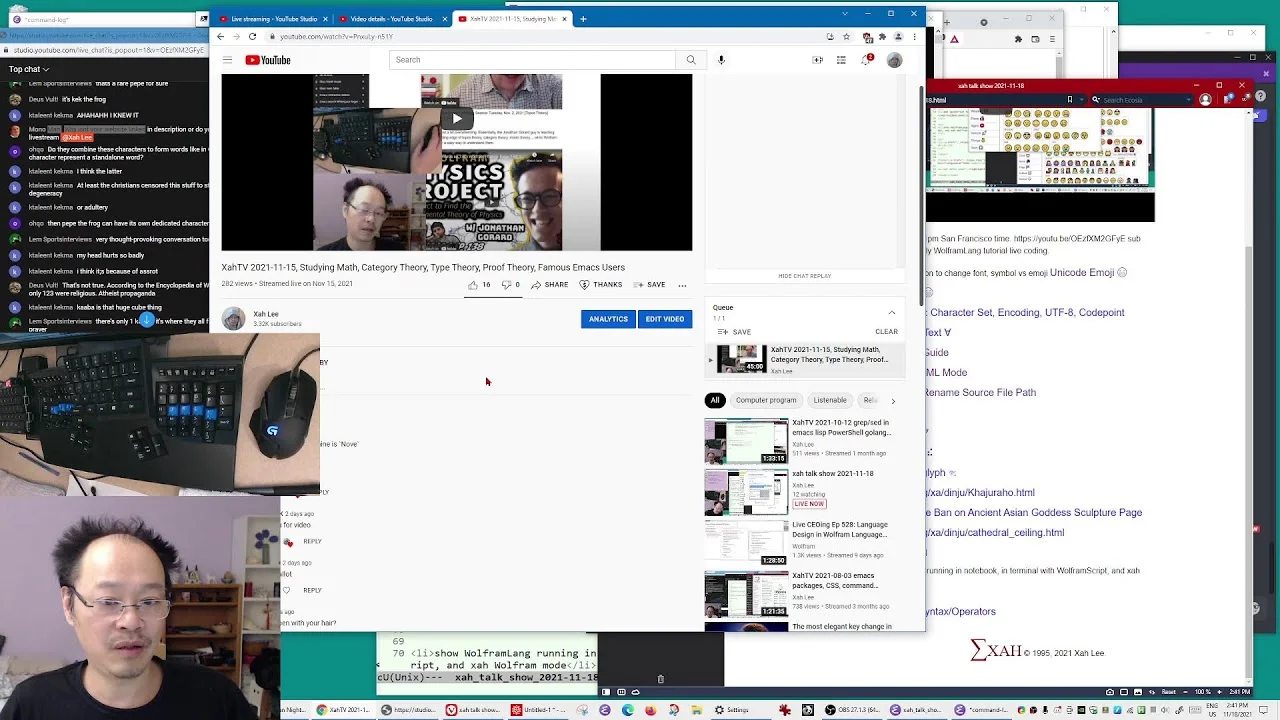Click the YouTube search input field
The width and height of the screenshot is (1280, 720).
(533, 60)
